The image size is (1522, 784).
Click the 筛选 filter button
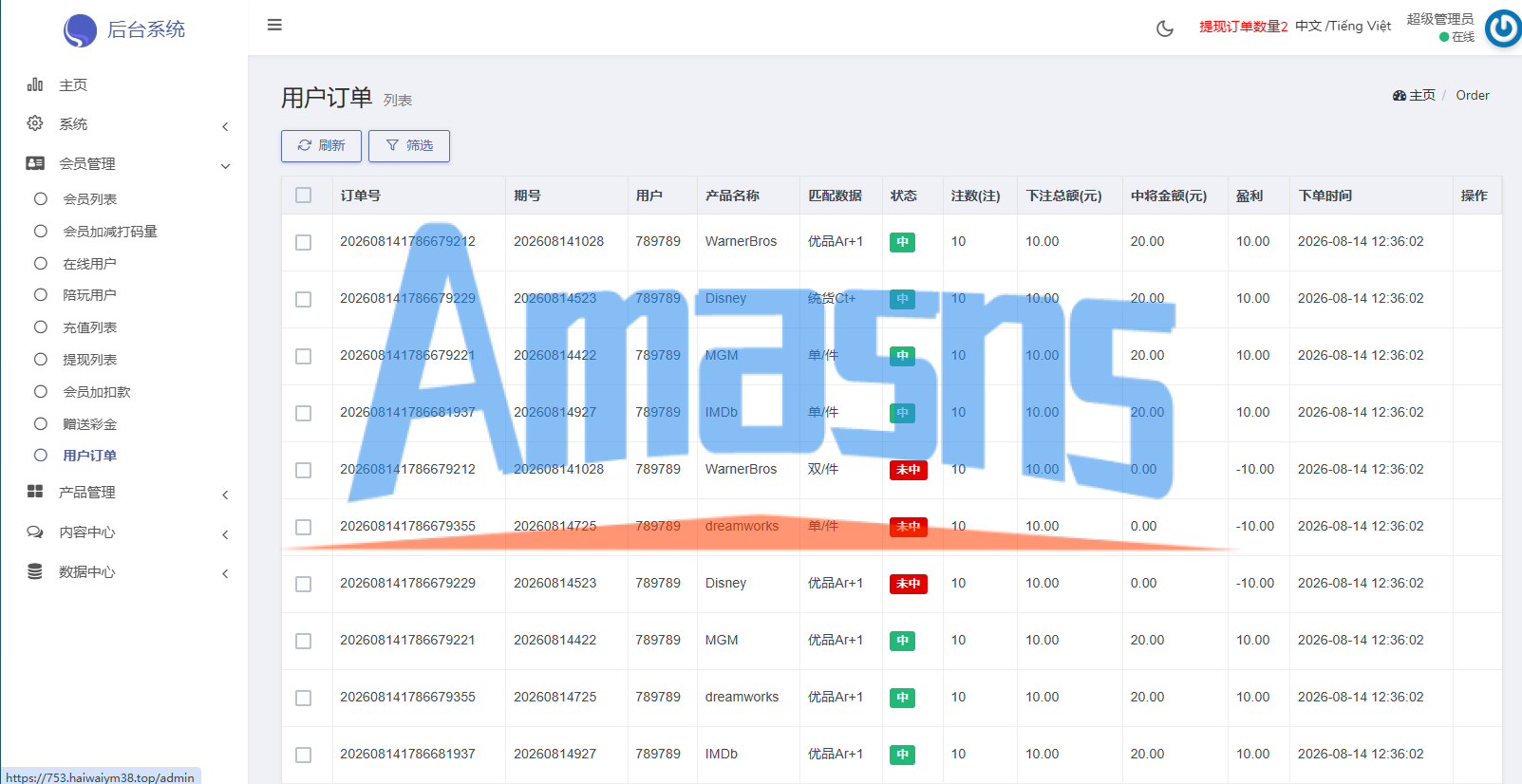(409, 146)
